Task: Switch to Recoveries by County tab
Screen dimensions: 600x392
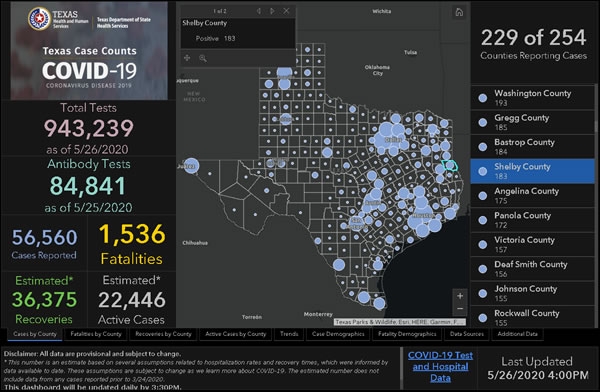Action: [163, 334]
